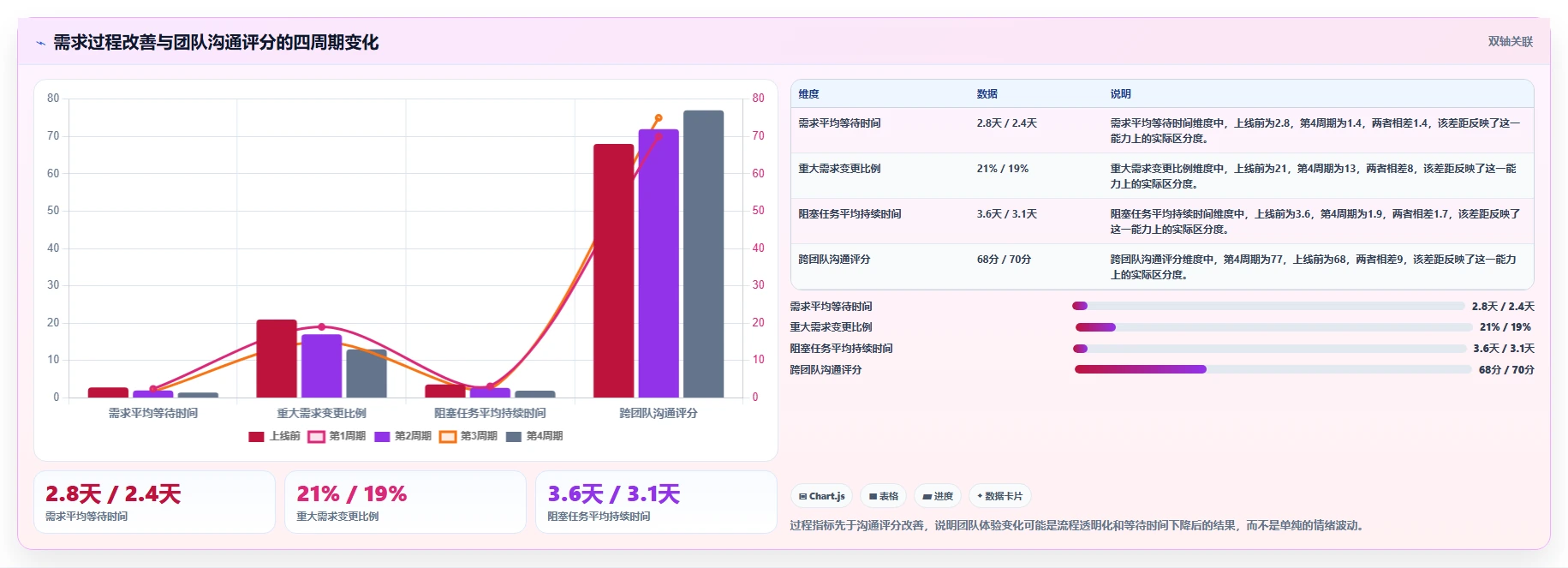The image size is (1568, 568).
Task: Toggle the 上线前 legend item
Action: pos(274,436)
